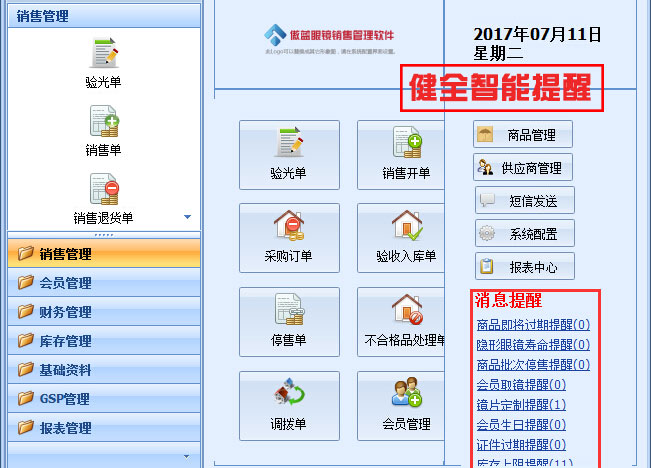This screenshot has height=468, width=651.
Task: Click the 短信发送 button
Action: [524, 200]
